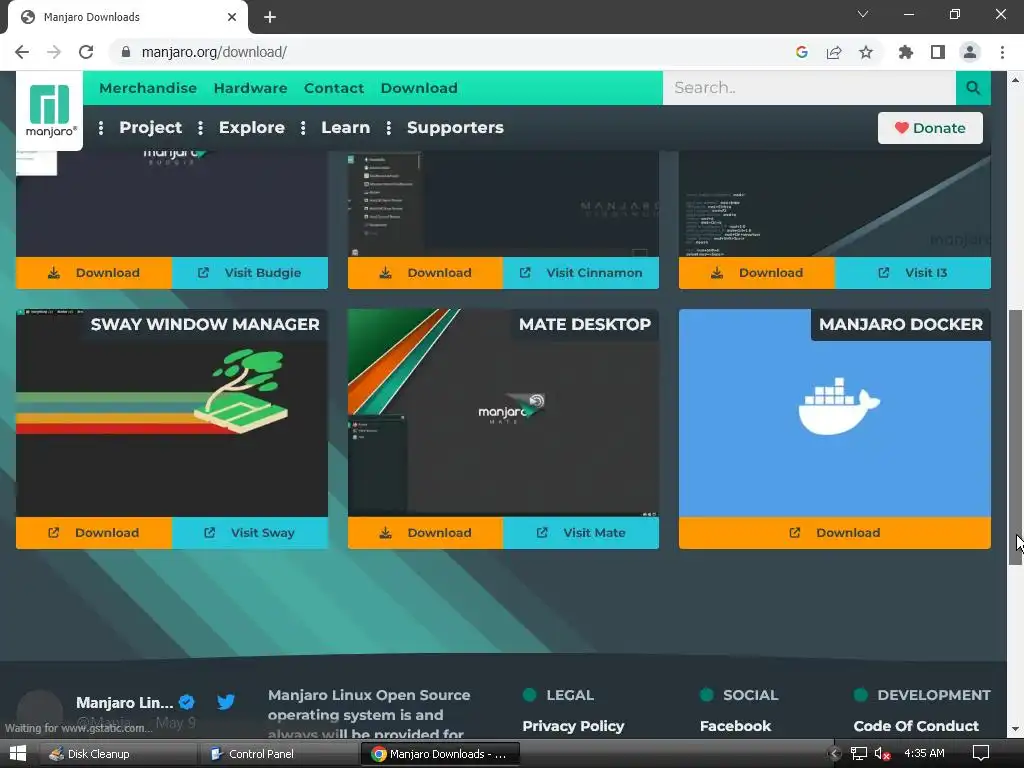Show hidden tray icons chevron

coord(833,754)
